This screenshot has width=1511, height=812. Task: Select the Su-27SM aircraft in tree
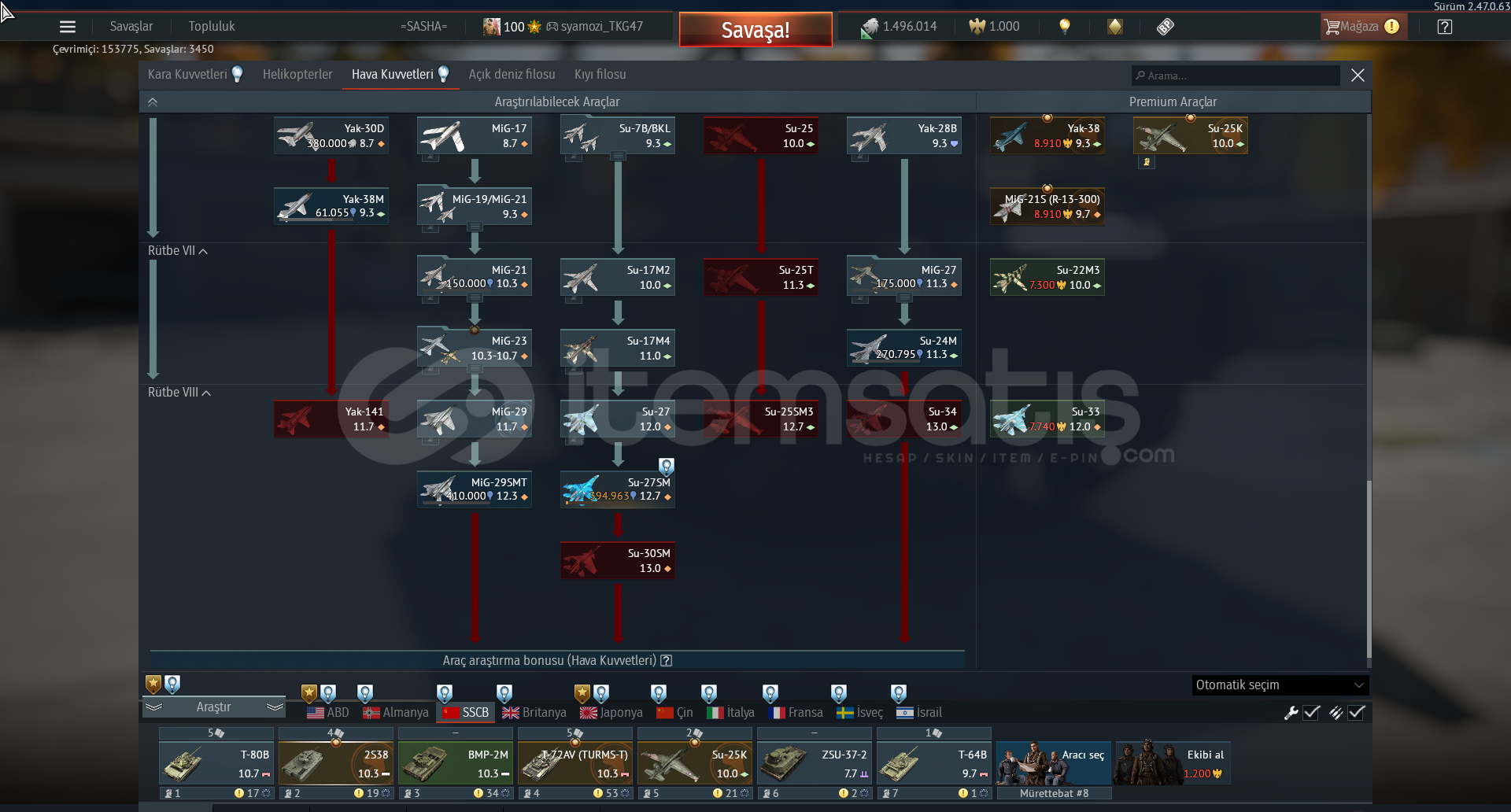(618, 489)
